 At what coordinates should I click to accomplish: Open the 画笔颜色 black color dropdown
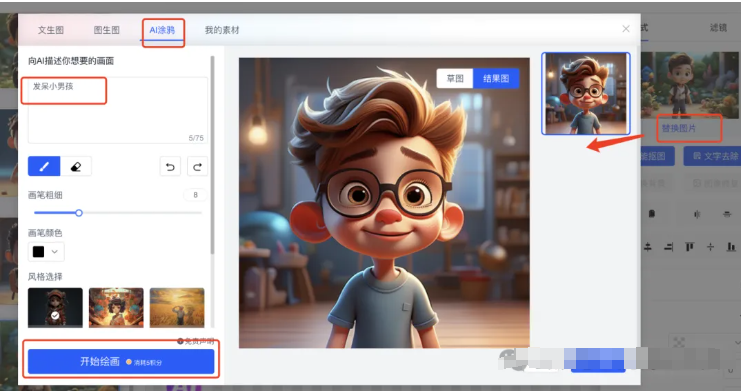click(46, 252)
